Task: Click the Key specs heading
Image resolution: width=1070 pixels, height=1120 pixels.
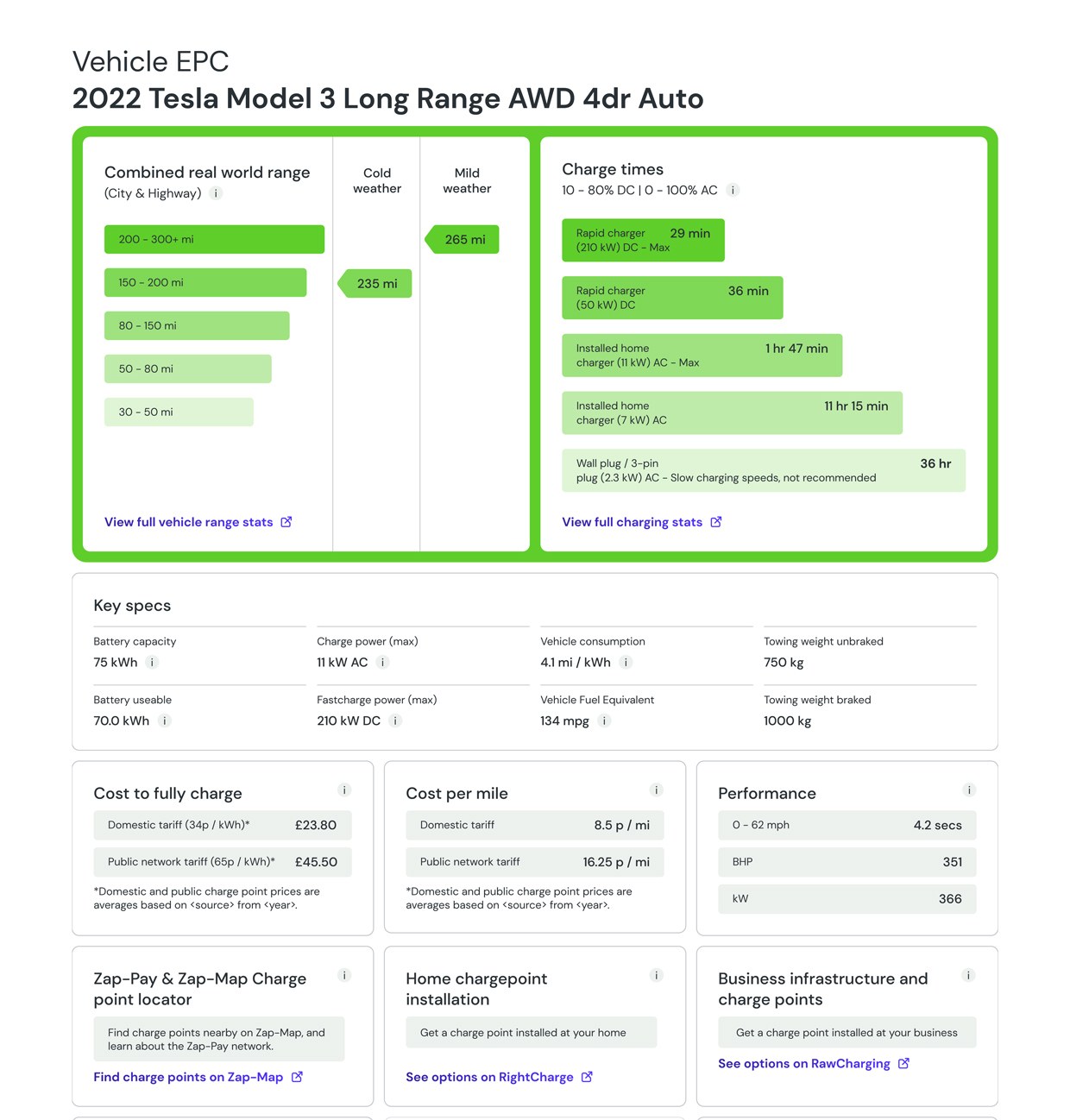Action: (x=132, y=606)
